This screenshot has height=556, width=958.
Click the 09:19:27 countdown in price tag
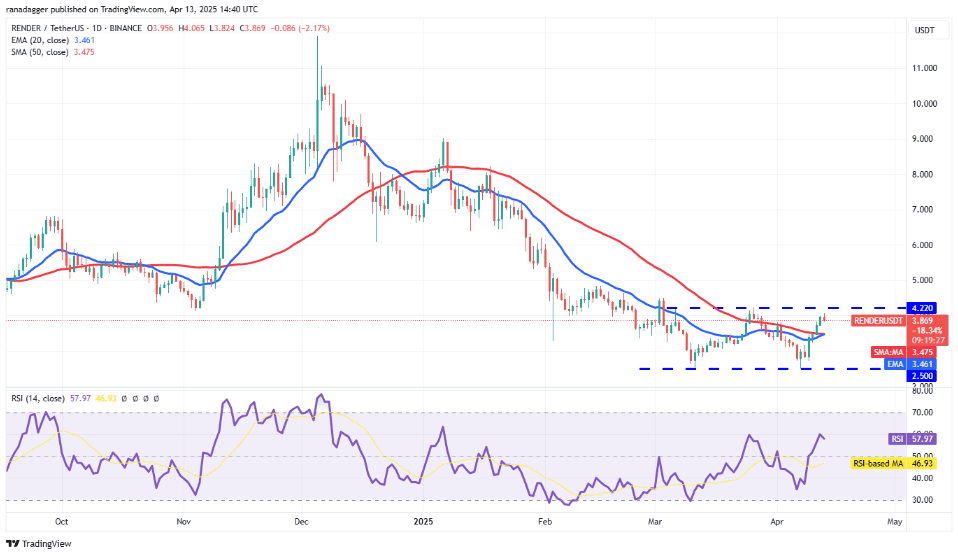coord(927,340)
